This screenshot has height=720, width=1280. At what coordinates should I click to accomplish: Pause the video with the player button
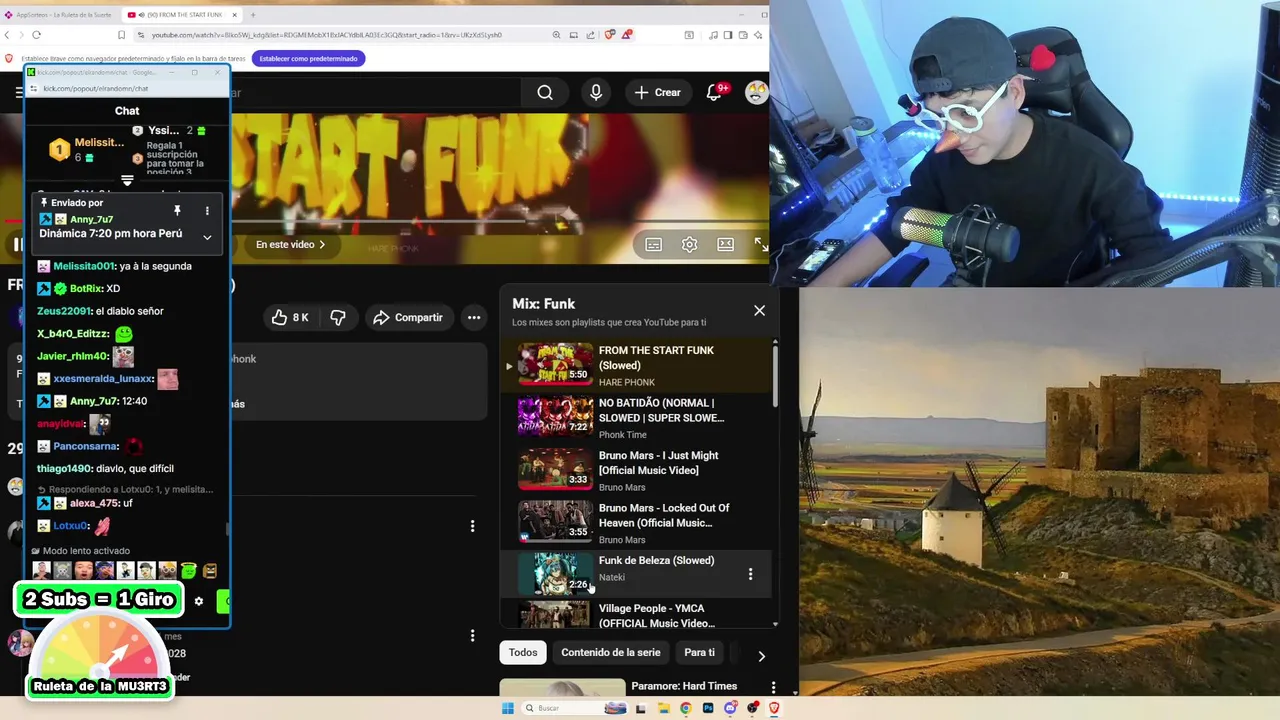point(17,244)
